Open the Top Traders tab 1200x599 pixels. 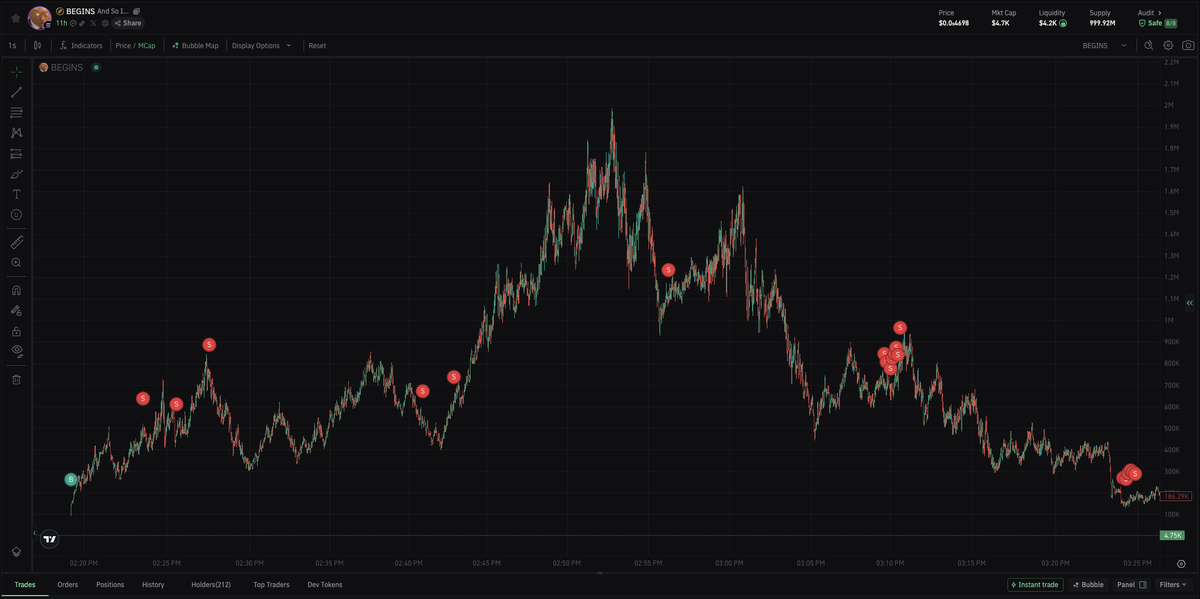click(271, 584)
